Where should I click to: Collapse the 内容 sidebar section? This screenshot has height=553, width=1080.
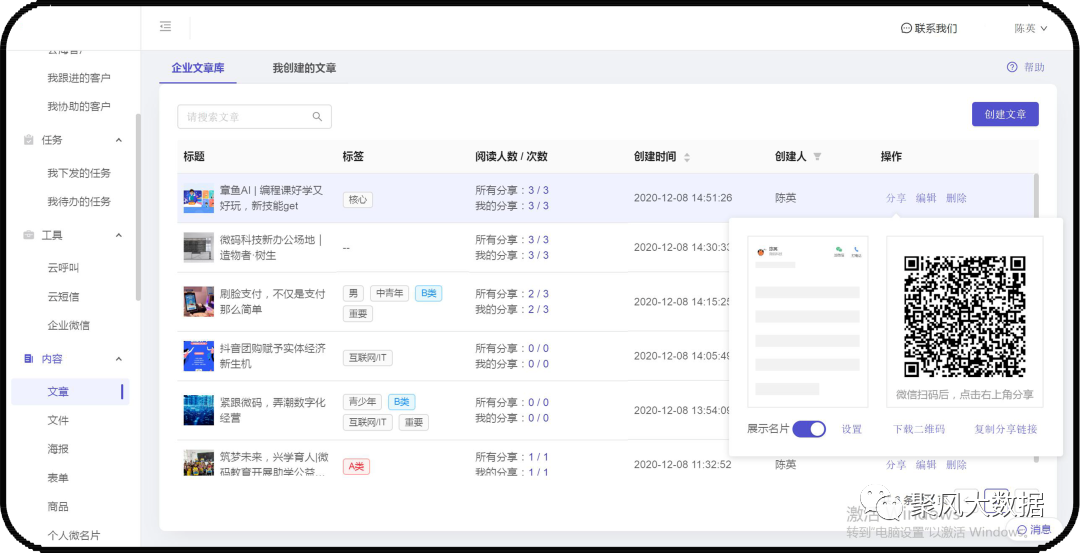coord(118,359)
